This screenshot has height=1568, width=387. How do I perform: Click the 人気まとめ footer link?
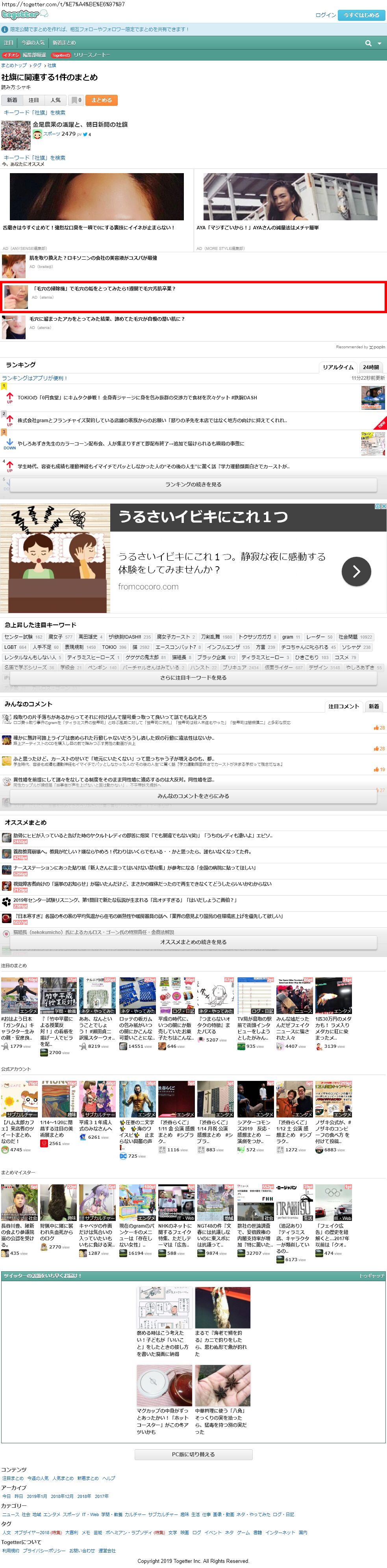tap(63, 1478)
